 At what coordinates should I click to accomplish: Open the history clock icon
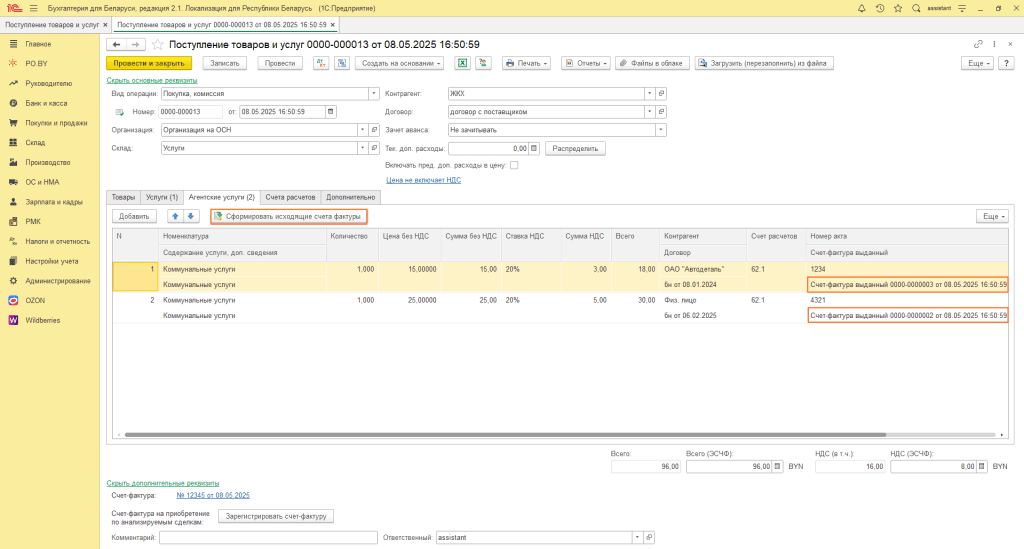[x=880, y=8]
